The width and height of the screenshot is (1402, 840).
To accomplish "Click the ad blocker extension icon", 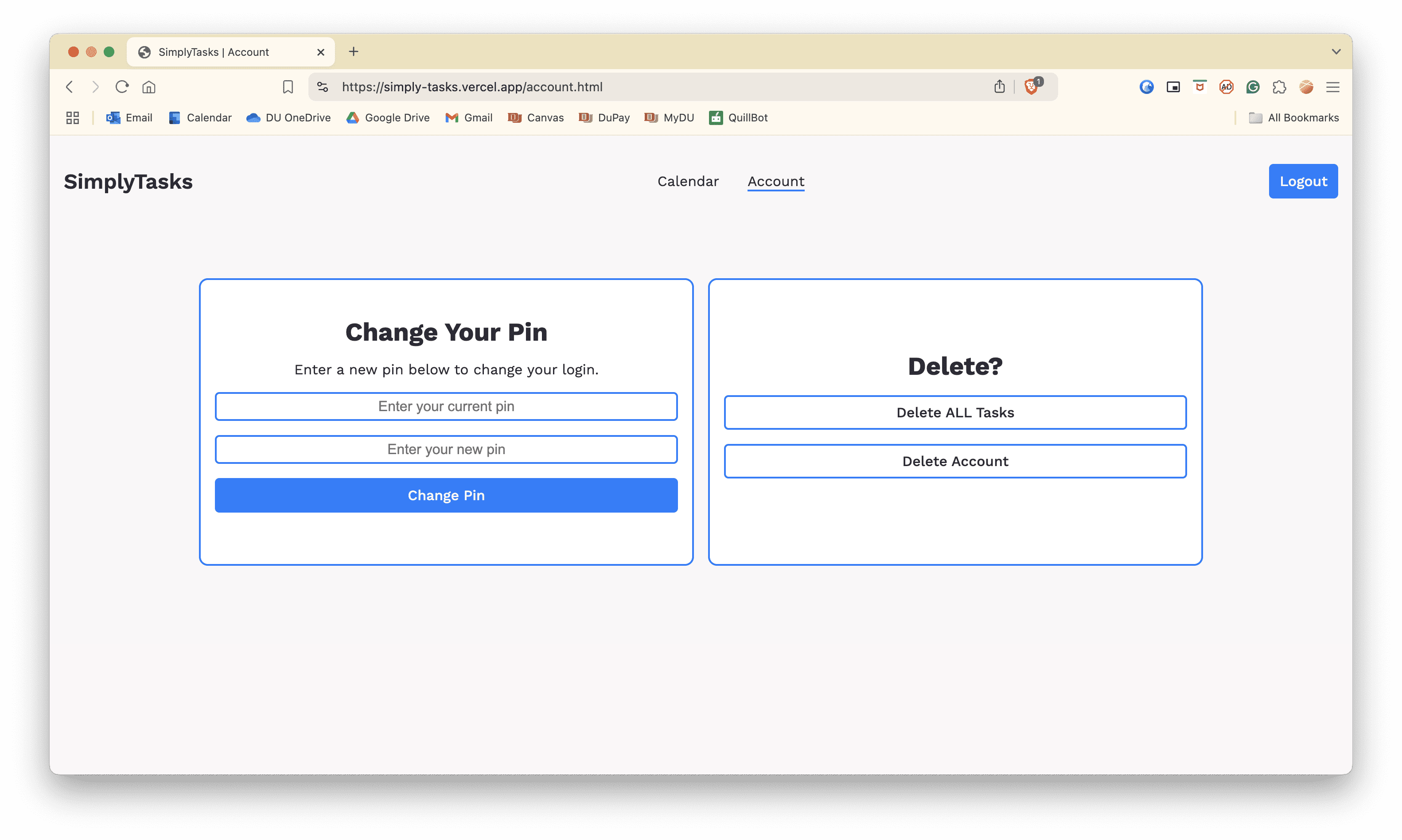I will [x=1226, y=86].
